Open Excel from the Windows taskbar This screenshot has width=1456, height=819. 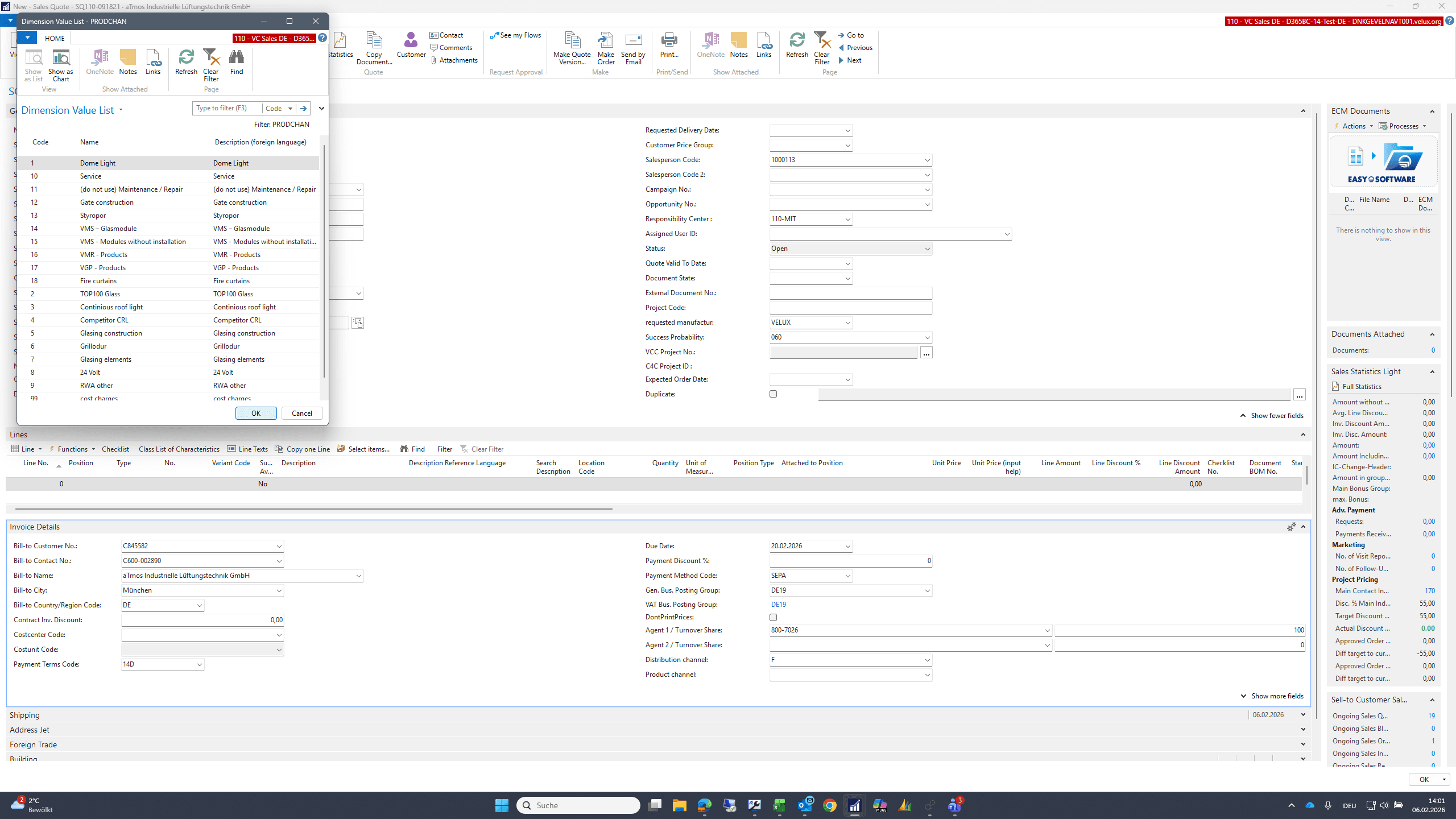pyautogui.click(x=779, y=805)
